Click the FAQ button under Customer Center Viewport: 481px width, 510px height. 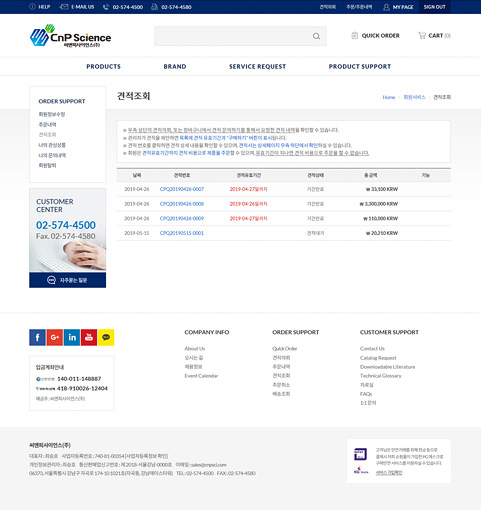(x=68, y=280)
